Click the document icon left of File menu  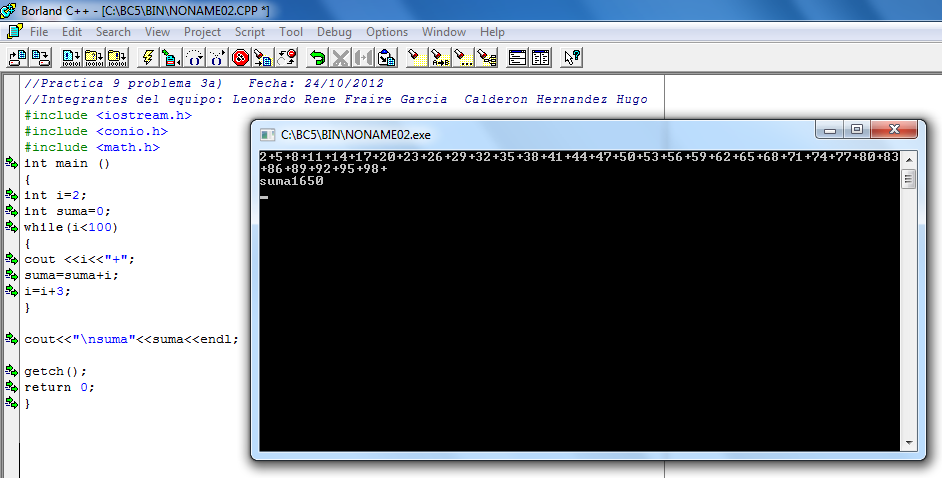pyautogui.click(x=14, y=31)
